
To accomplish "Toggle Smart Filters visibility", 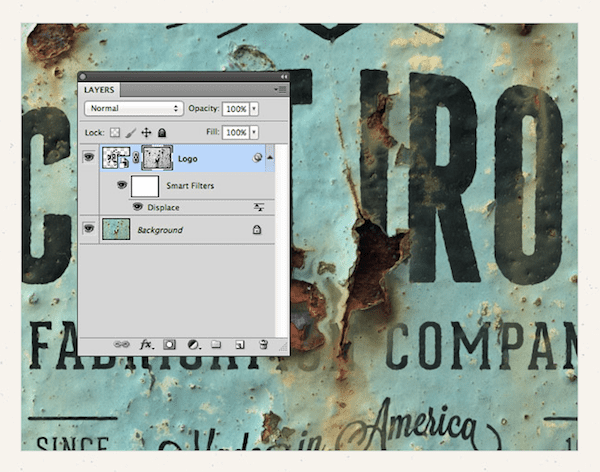I will [x=122, y=185].
